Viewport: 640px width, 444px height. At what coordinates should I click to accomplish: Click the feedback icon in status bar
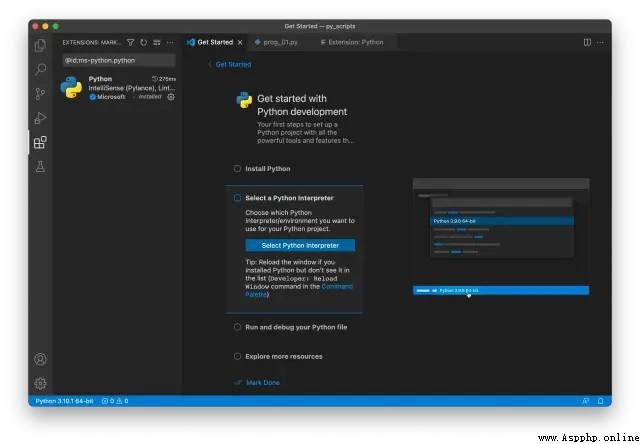(586, 401)
